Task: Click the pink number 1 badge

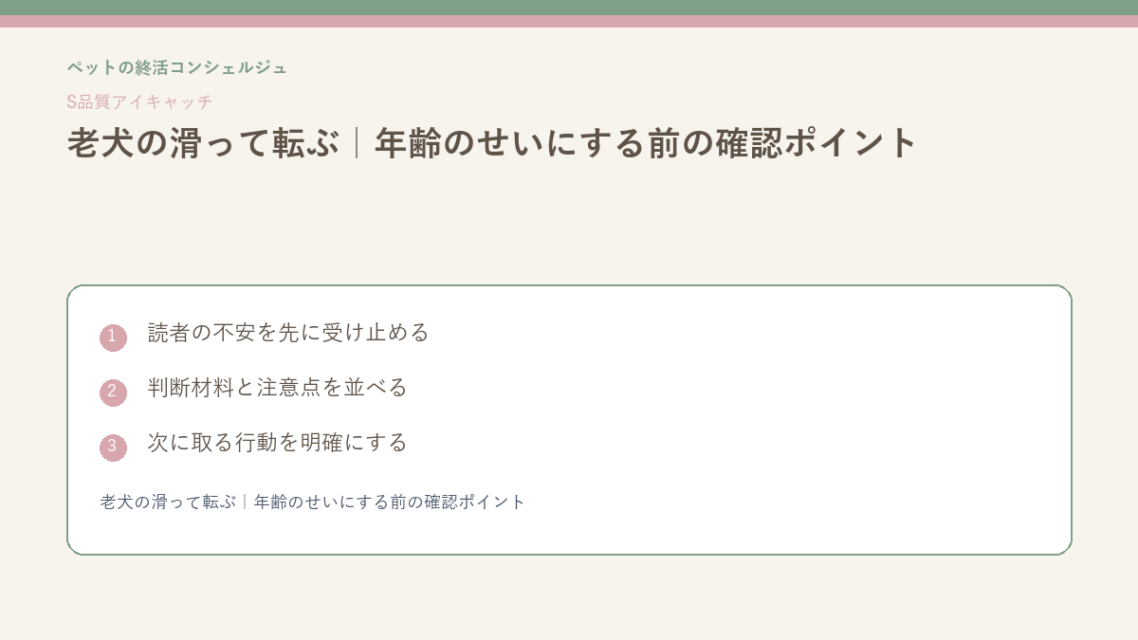Action: click(x=112, y=337)
